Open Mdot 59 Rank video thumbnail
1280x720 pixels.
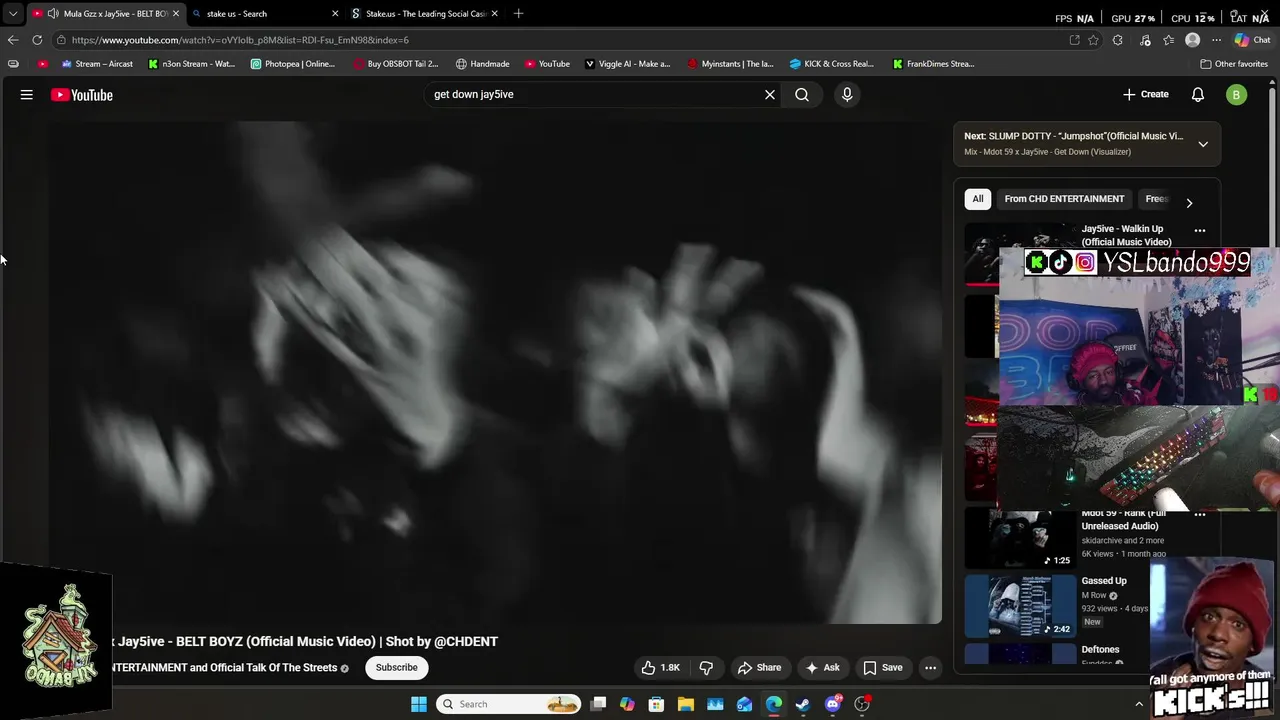(1020, 539)
